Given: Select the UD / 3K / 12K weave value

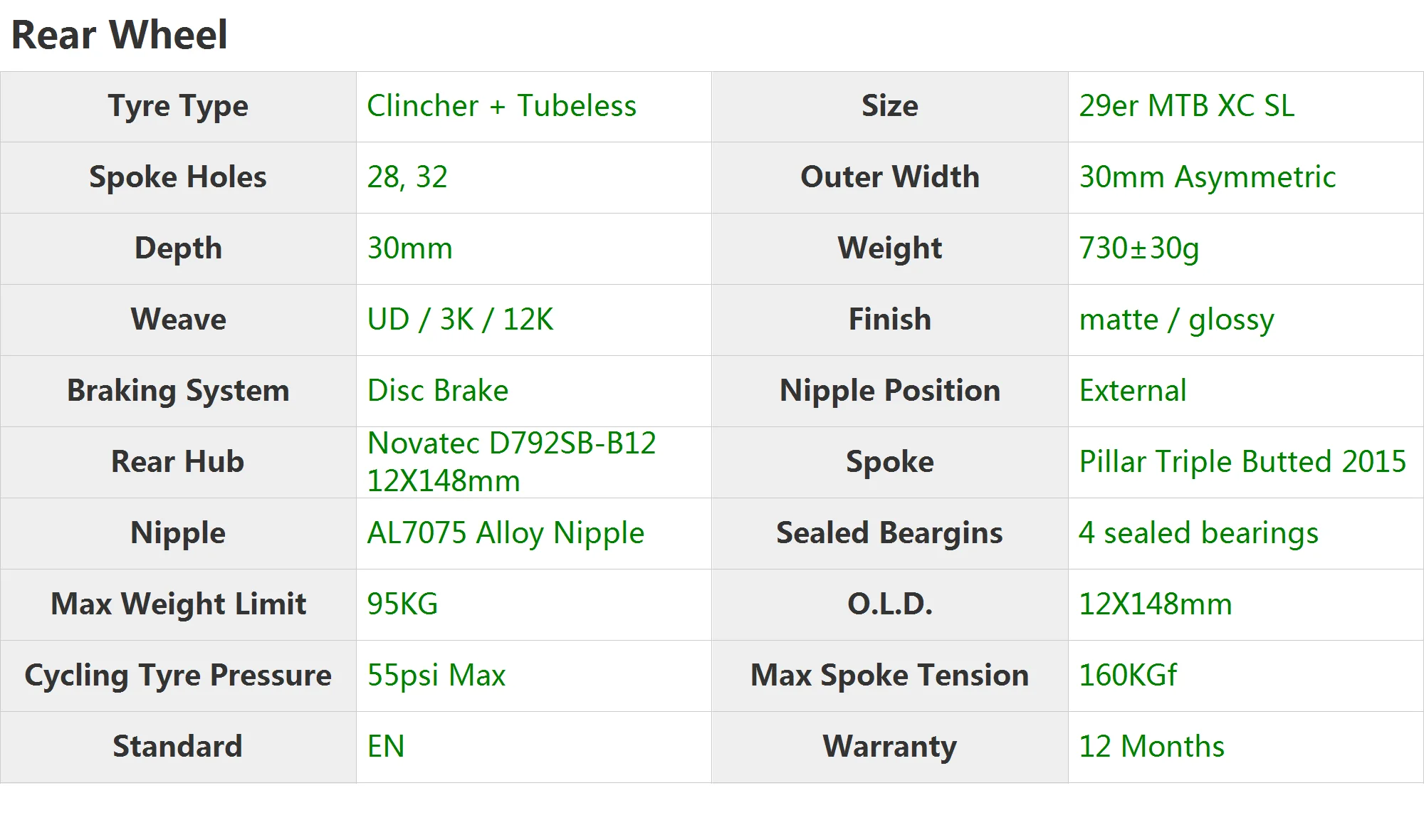Looking at the screenshot, I should (460, 320).
